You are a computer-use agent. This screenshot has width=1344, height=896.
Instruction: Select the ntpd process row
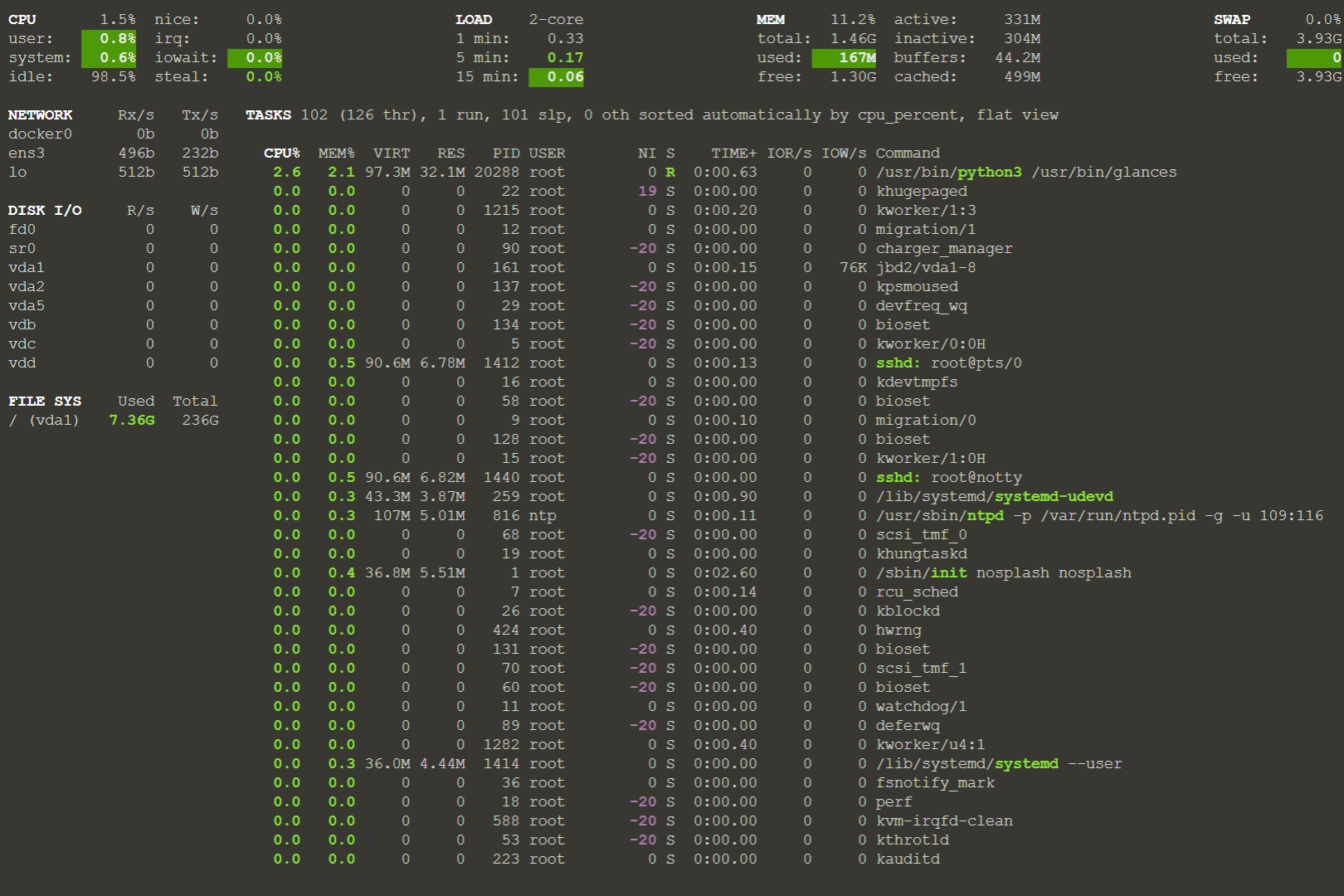pyautogui.click(x=799, y=515)
